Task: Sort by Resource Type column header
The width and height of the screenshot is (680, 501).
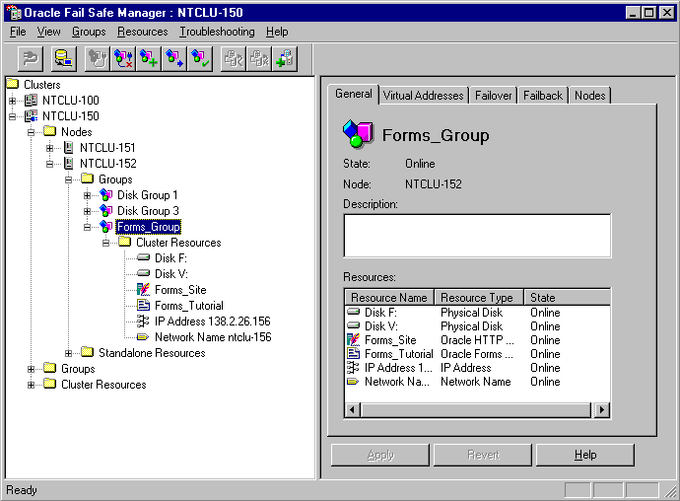Action: (x=479, y=298)
